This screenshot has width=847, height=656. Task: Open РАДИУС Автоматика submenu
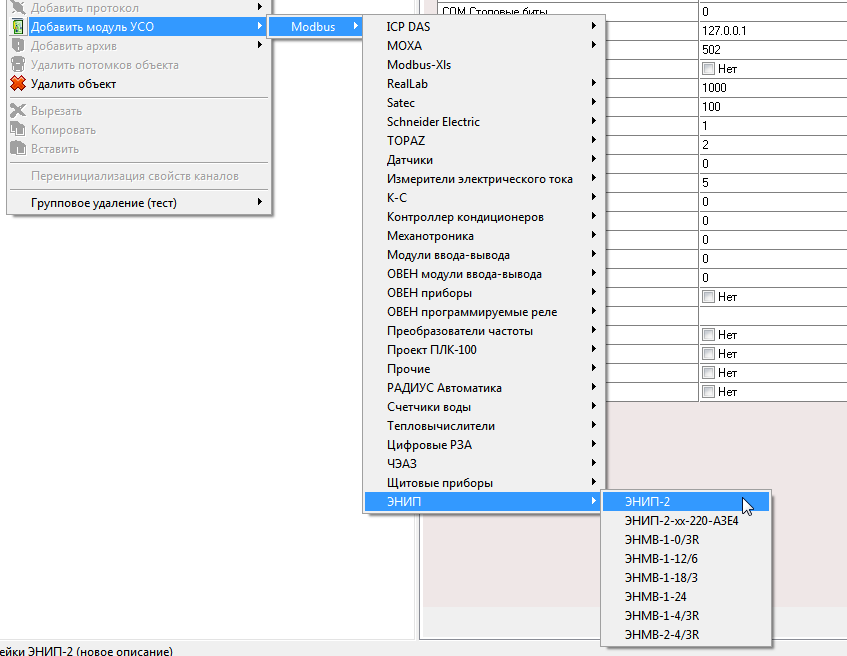pos(485,388)
